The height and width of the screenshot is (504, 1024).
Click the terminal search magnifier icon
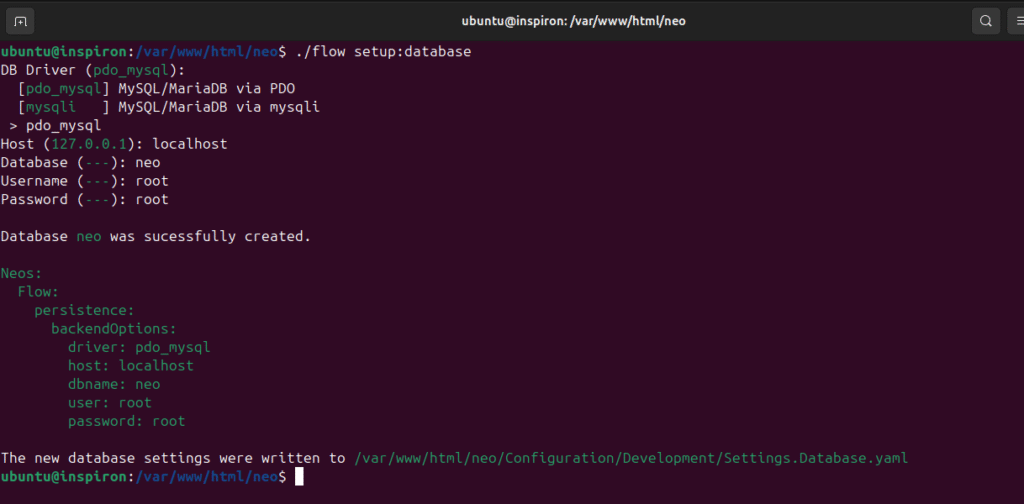[x=986, y=20]
